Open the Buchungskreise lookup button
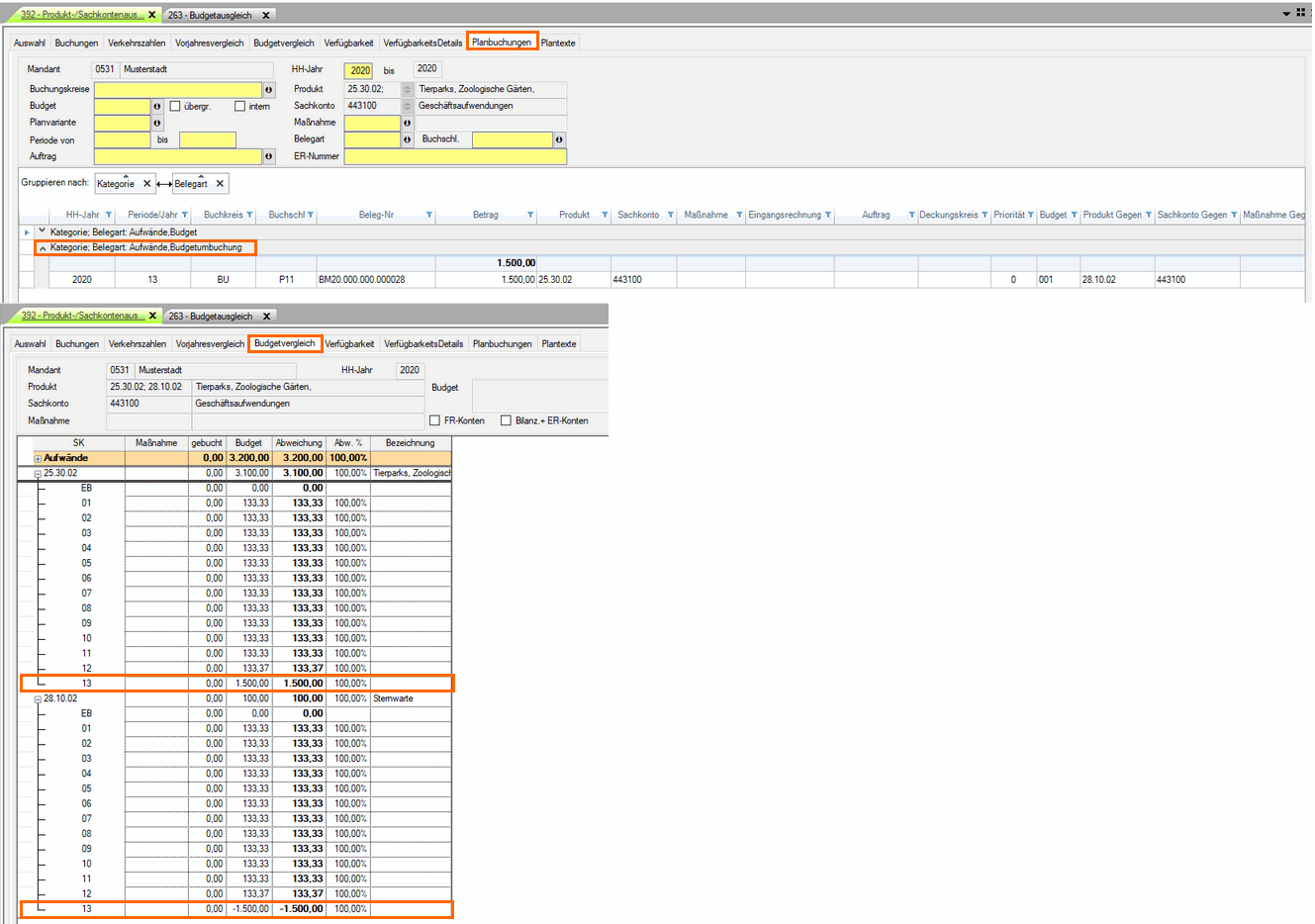 268,89
